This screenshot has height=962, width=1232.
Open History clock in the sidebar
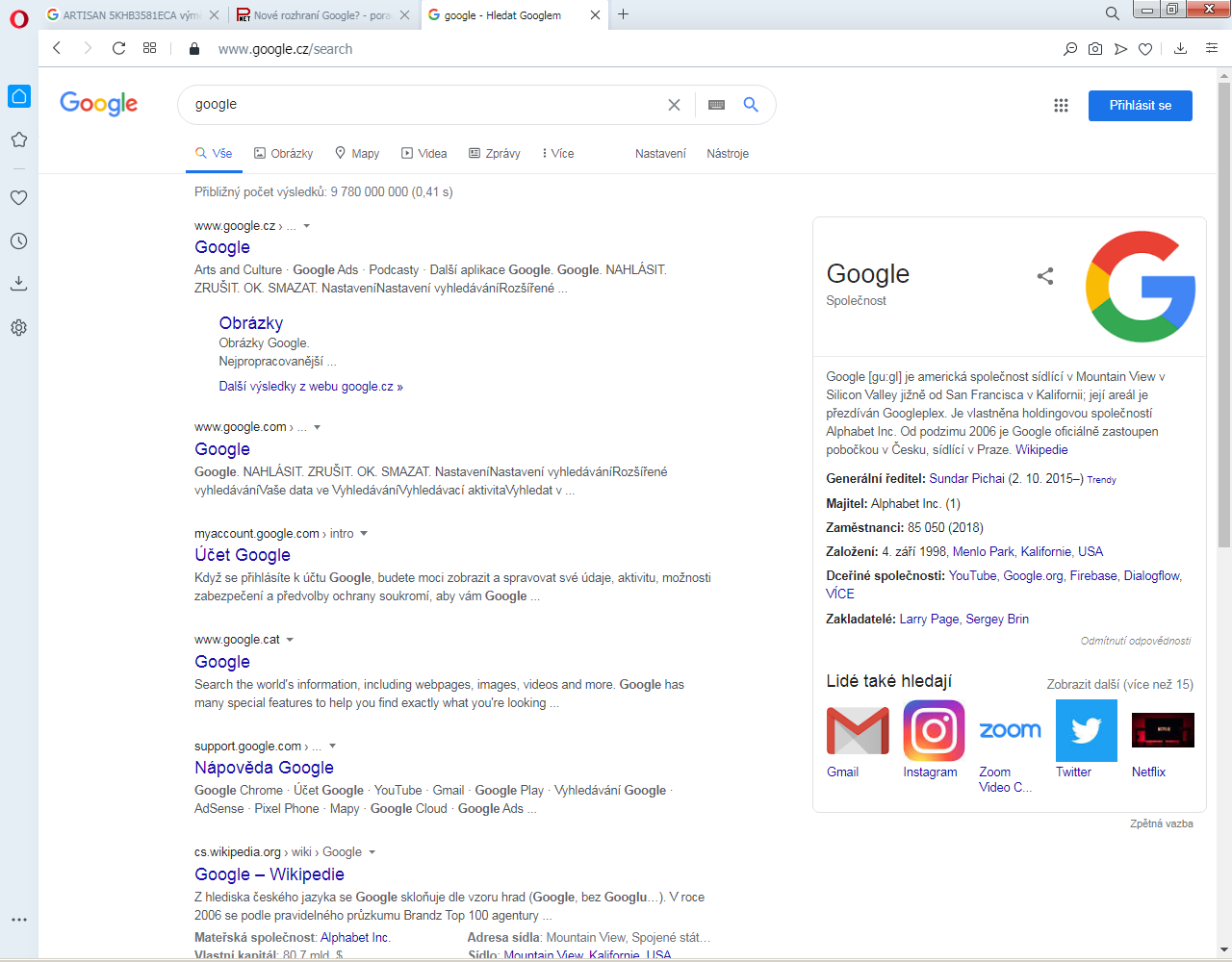click(19, 240)
